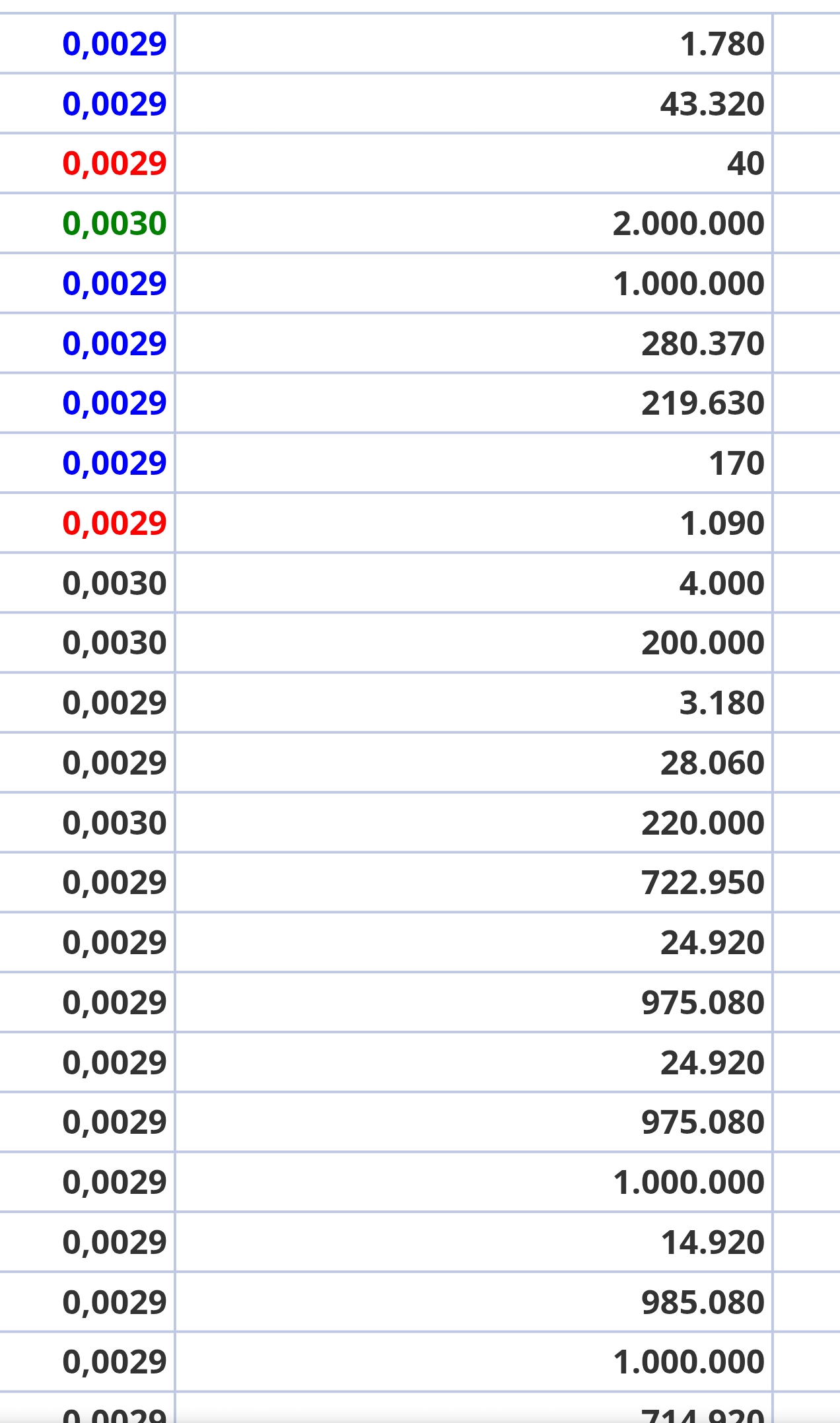Select the first red 0,0029 price above 0,0030
Image resolution: width=840 pixels, height=1423 pixels.
click(114, 163)
